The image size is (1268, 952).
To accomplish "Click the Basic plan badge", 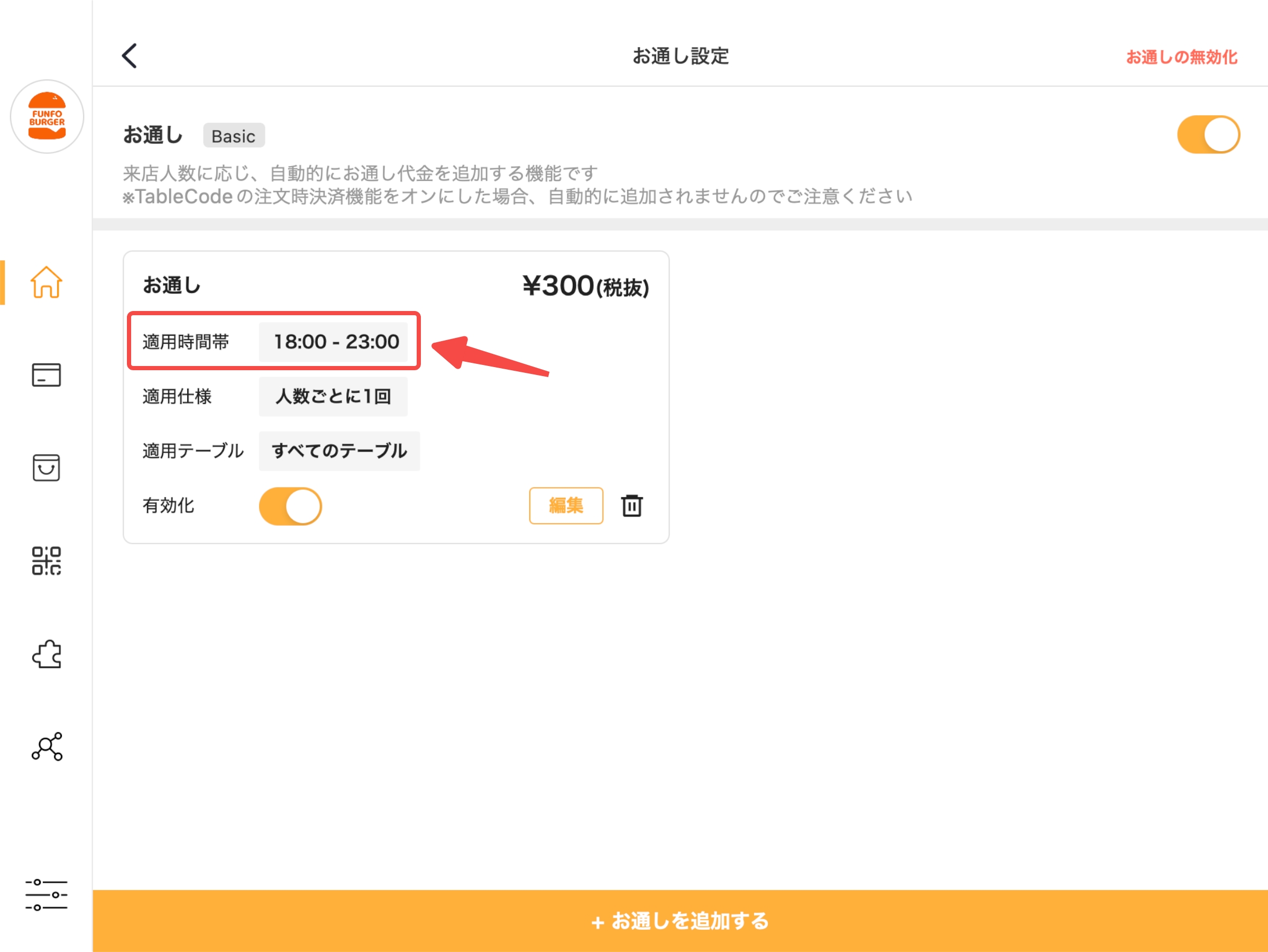I will (233, 136).
